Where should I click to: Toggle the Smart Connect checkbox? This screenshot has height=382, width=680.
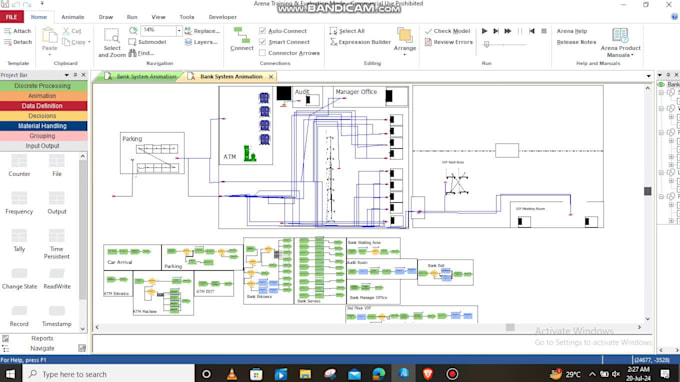pyautogui.click(x=262, y=42)
